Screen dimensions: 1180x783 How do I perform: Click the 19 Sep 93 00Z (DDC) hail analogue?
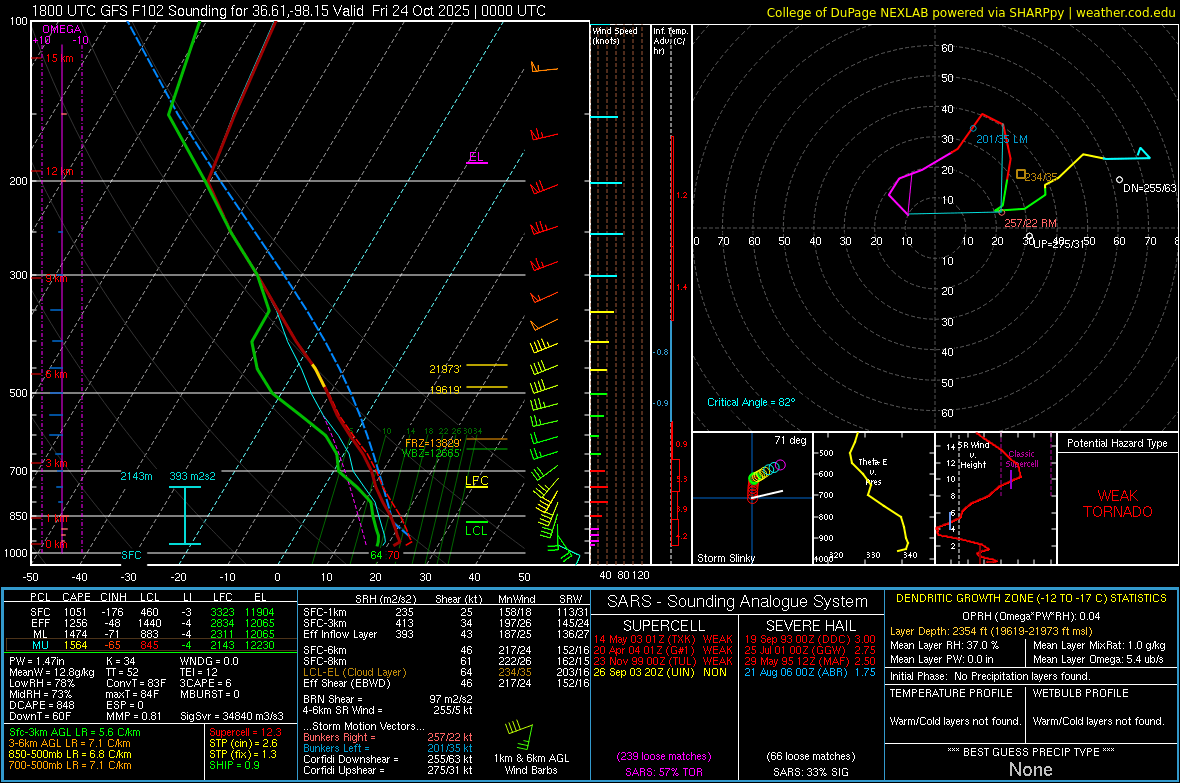(810, 639)
